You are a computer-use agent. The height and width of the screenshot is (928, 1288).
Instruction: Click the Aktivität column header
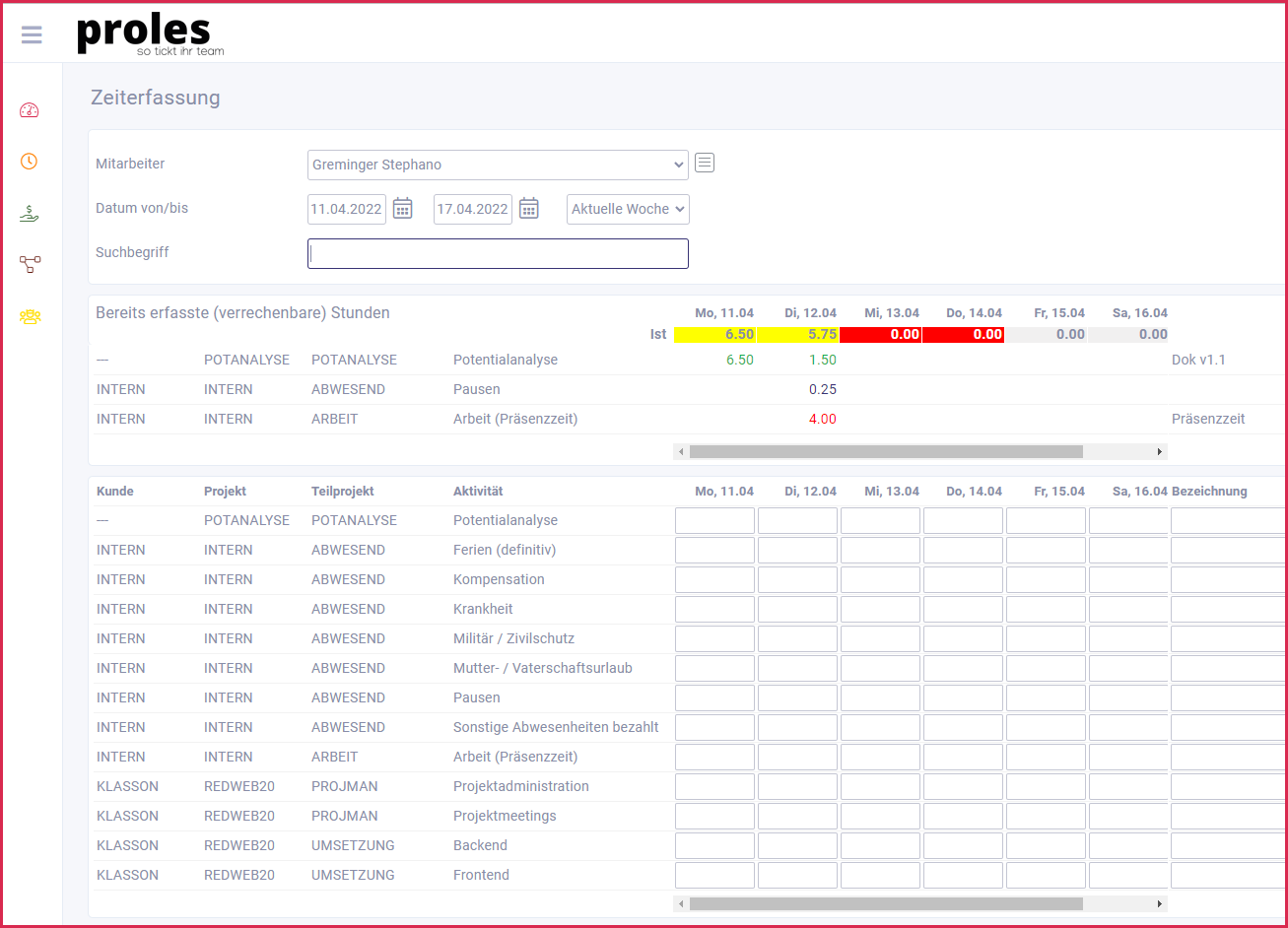coord(478,491)
